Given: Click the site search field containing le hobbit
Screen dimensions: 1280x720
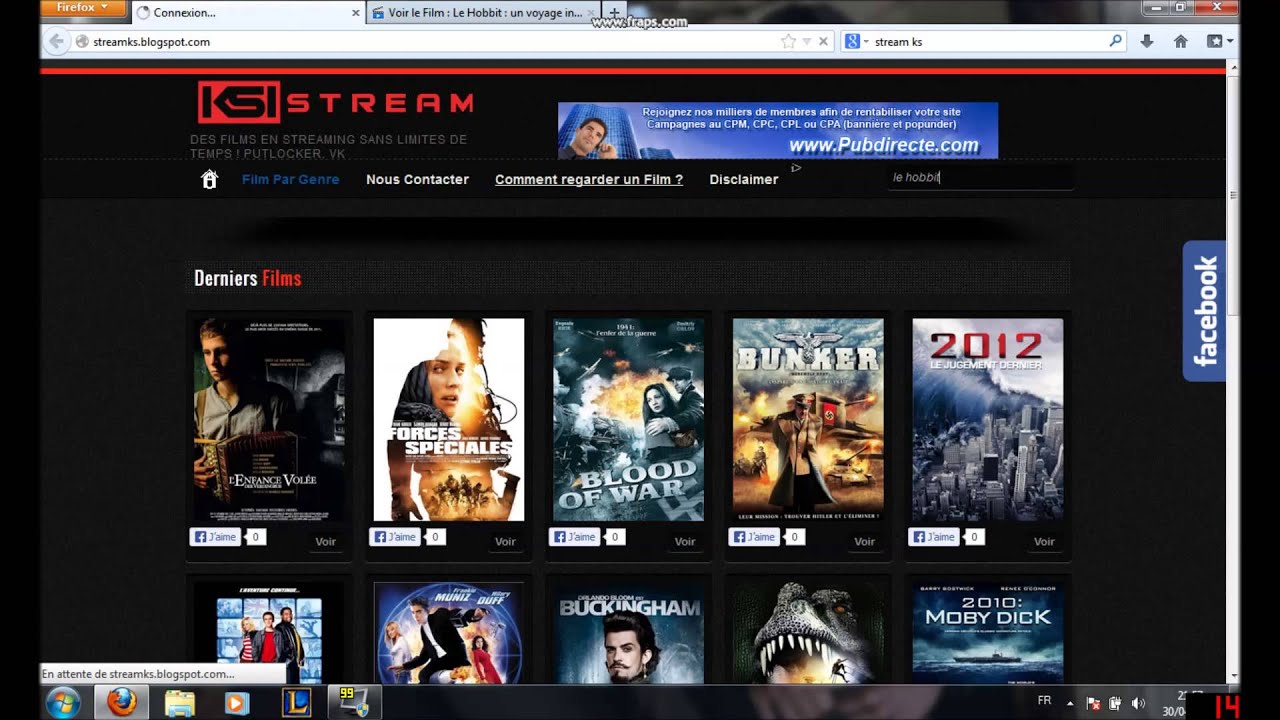Looking at the screenshot, I should (980, 177).
